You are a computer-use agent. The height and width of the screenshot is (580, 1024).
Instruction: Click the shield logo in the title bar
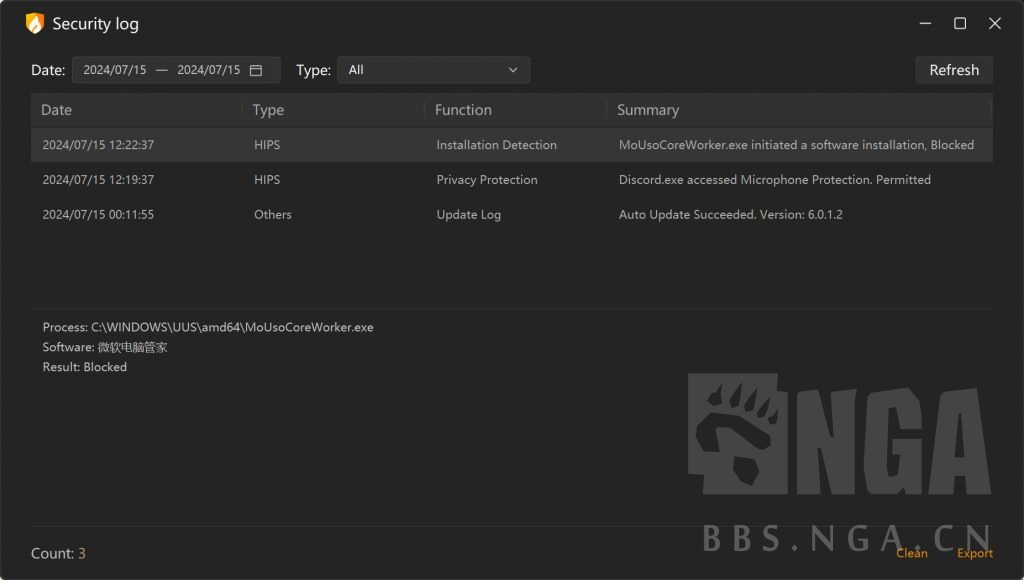tap(35, 23)
